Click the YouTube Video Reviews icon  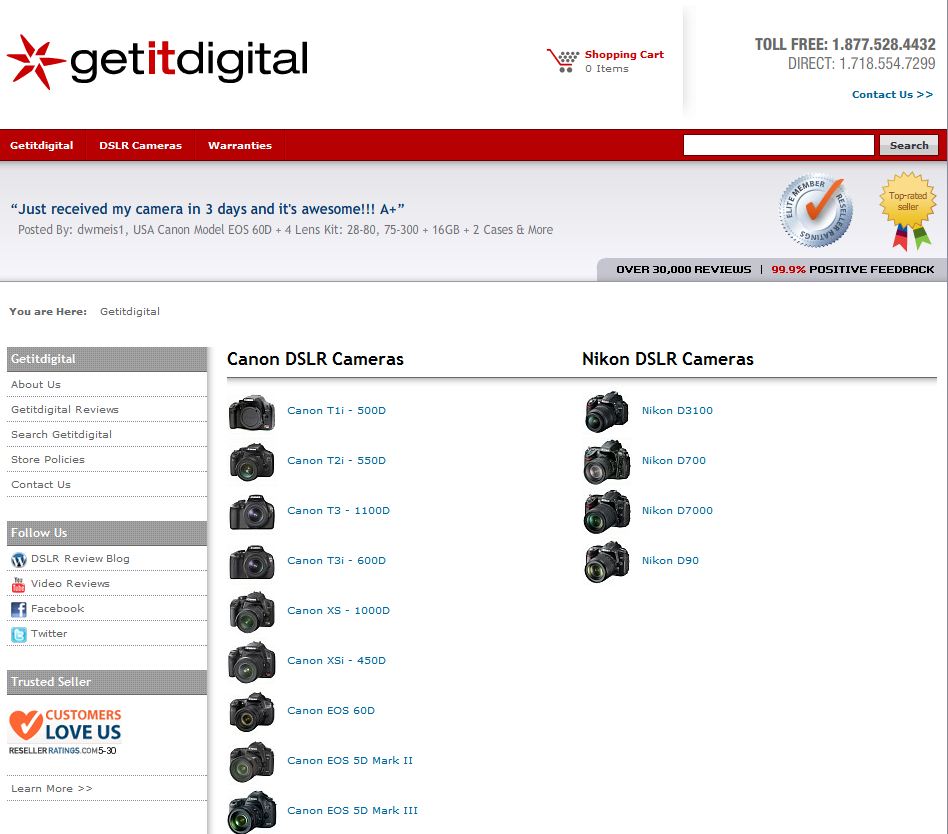click(18, 585)
